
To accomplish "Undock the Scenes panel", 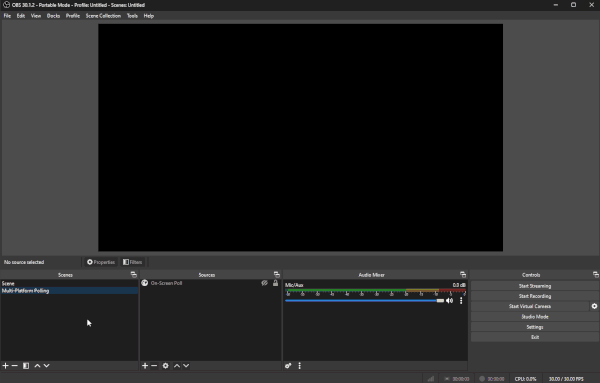I will pos(134,274).
